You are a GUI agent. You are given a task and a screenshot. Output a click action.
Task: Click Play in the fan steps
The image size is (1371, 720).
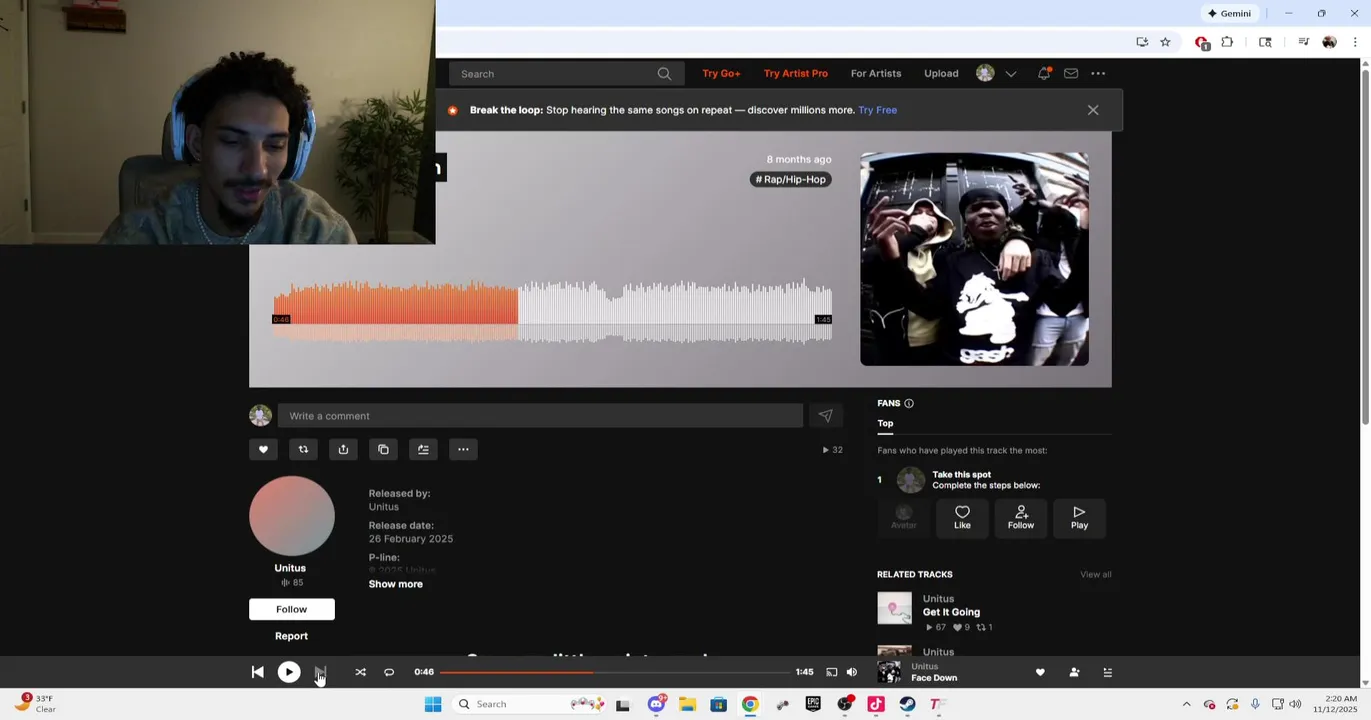point(1079,518)
